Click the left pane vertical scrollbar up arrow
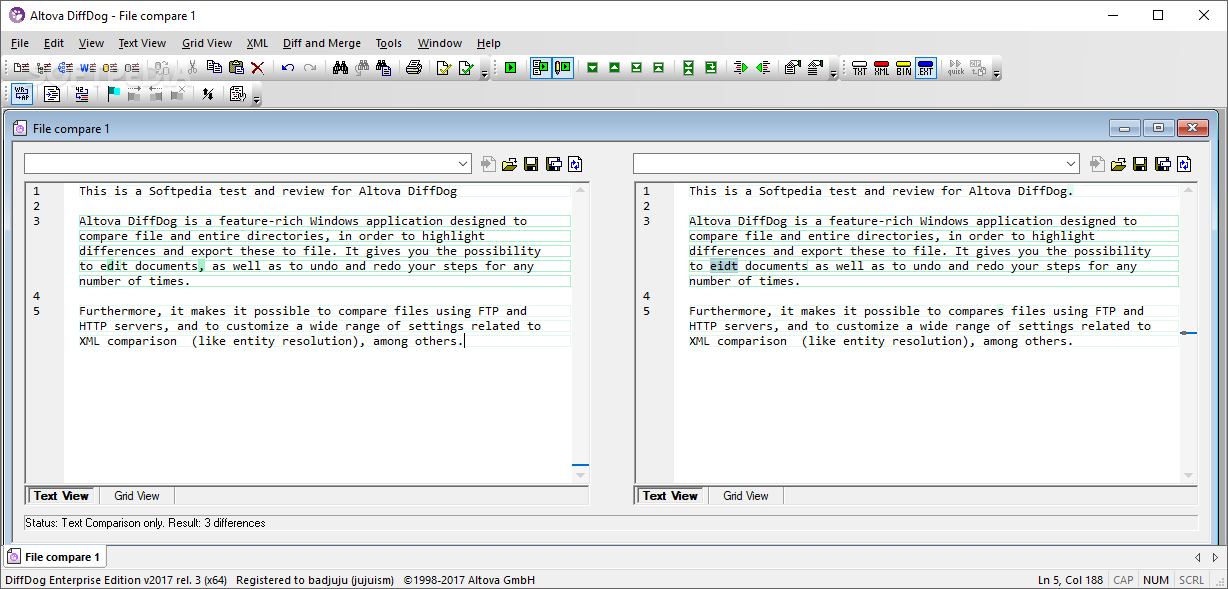1228x589 pixels. click(580, 190)
